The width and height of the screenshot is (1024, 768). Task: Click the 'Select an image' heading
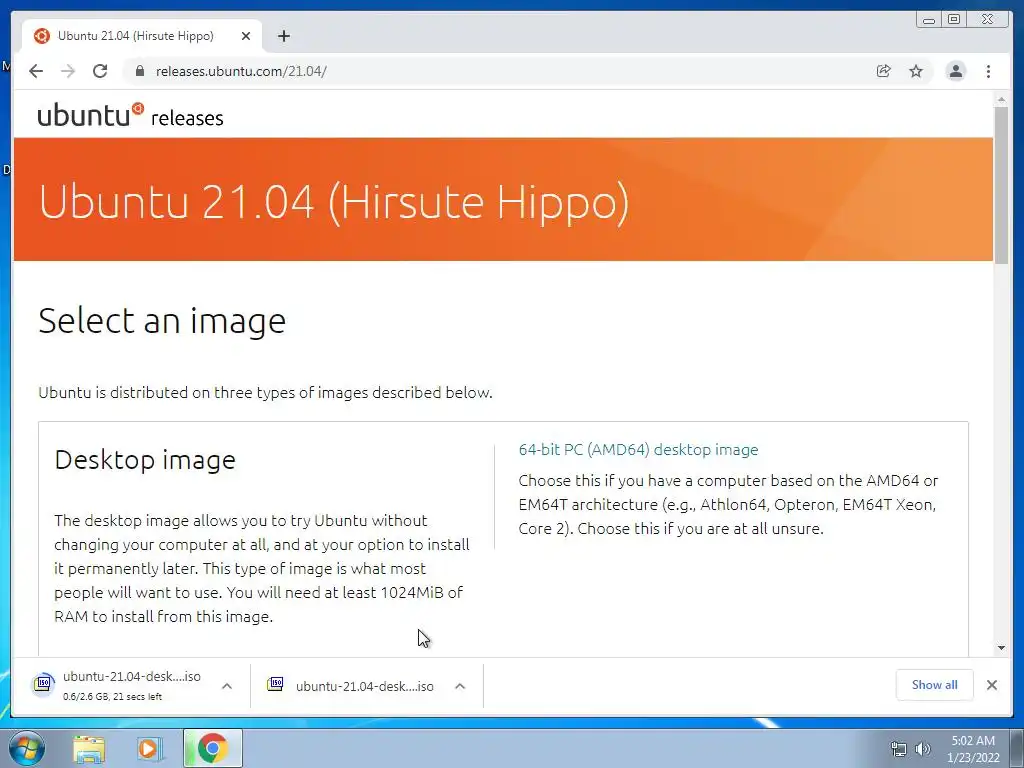click(162, 321)
